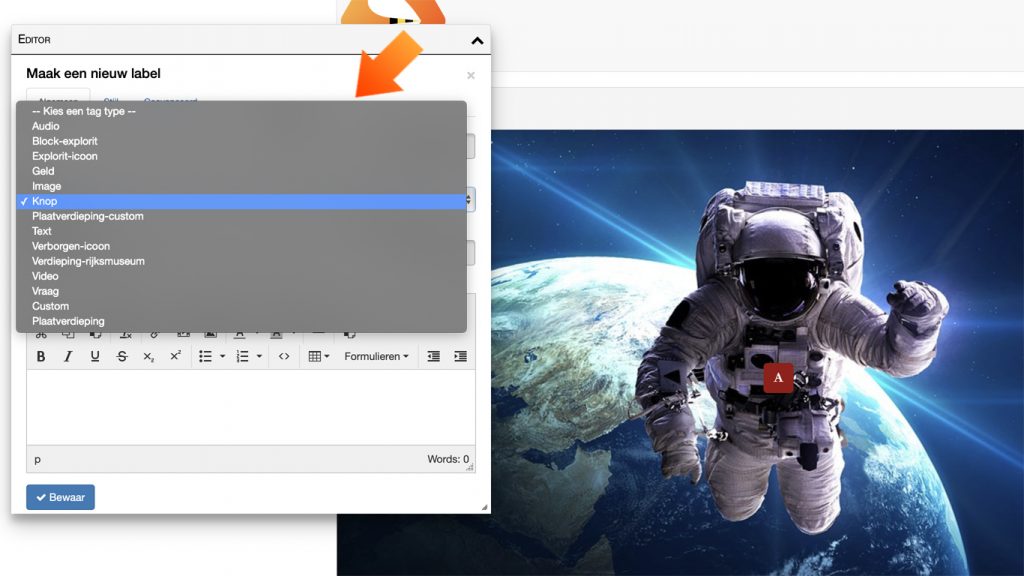Set text as superscript
Viewport: 1024px width, 576px height.
[175, 356]
